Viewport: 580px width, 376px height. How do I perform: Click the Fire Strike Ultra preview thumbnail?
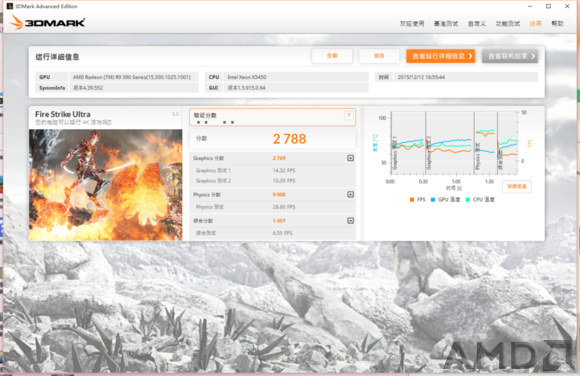(105, 185)
